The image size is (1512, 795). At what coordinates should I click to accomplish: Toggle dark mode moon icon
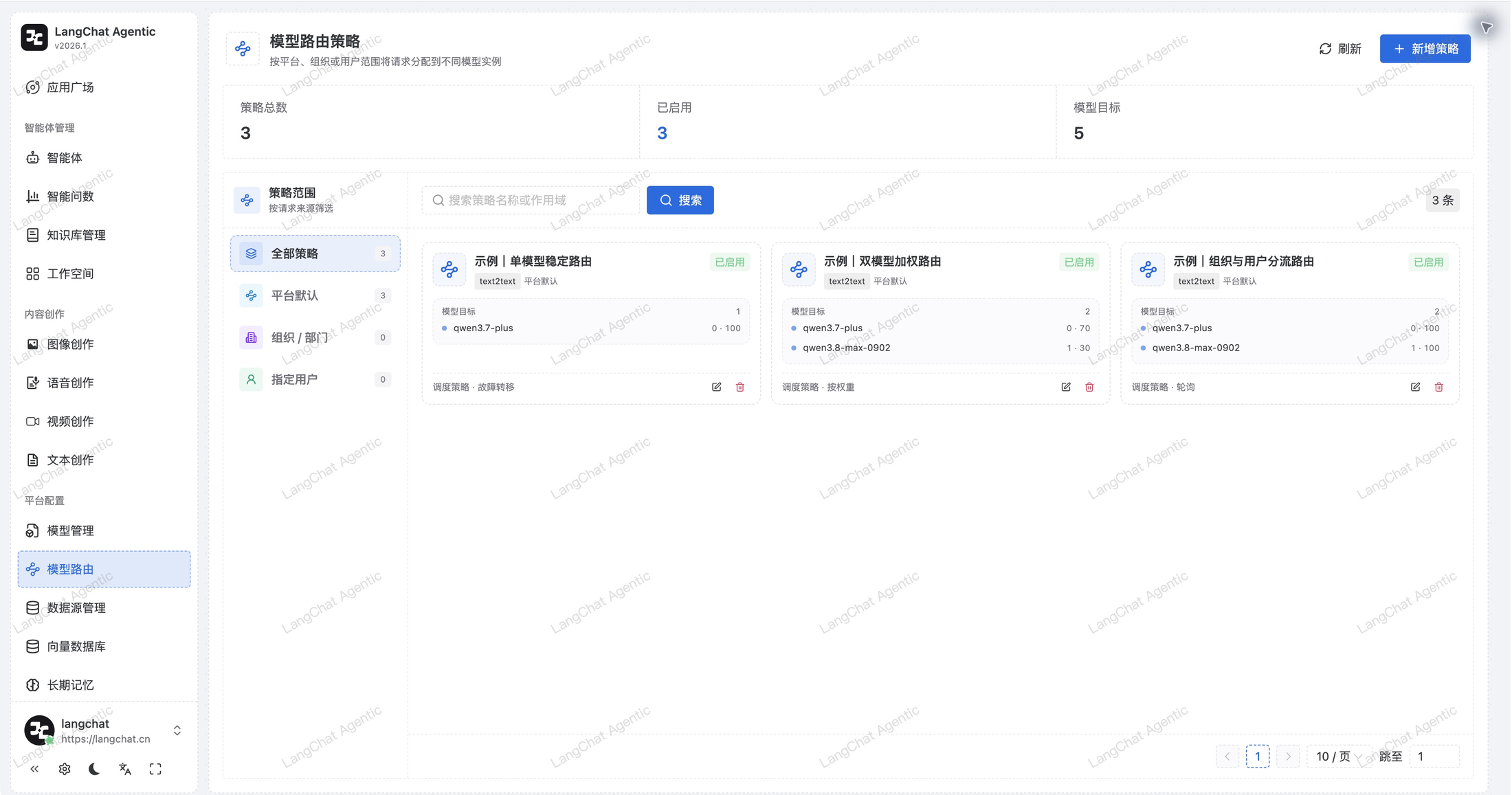coord(95,769)
